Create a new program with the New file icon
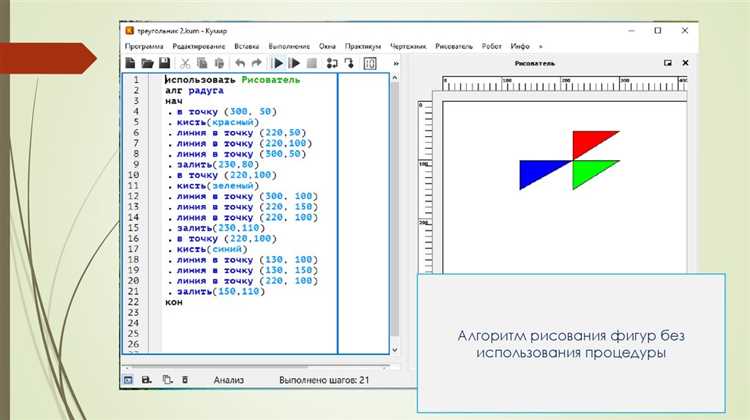 [x=130, y=63]
